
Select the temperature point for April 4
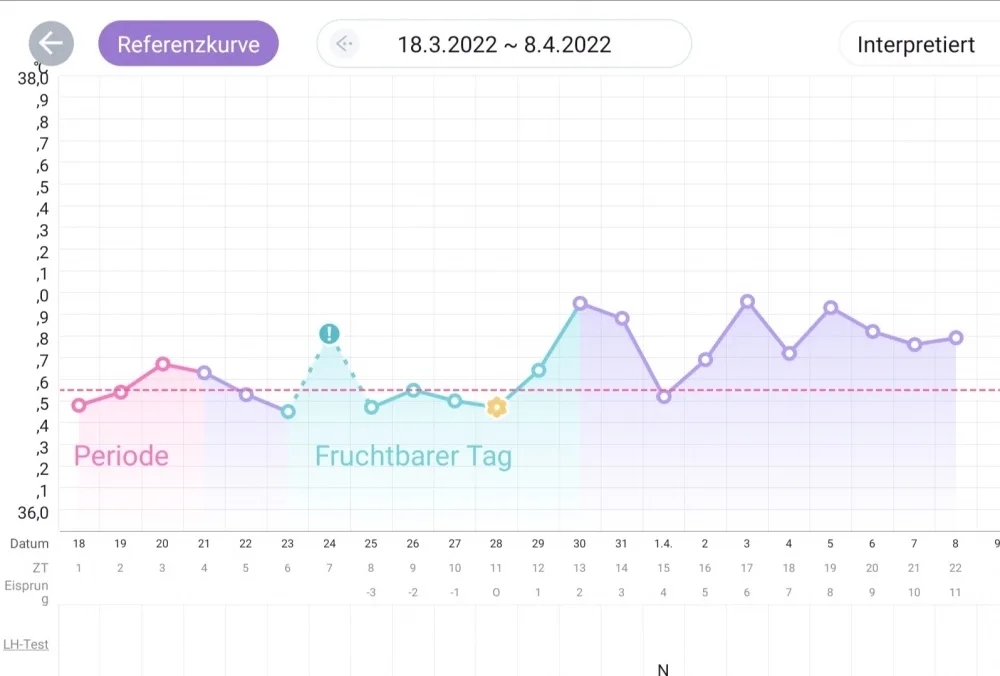789,353
